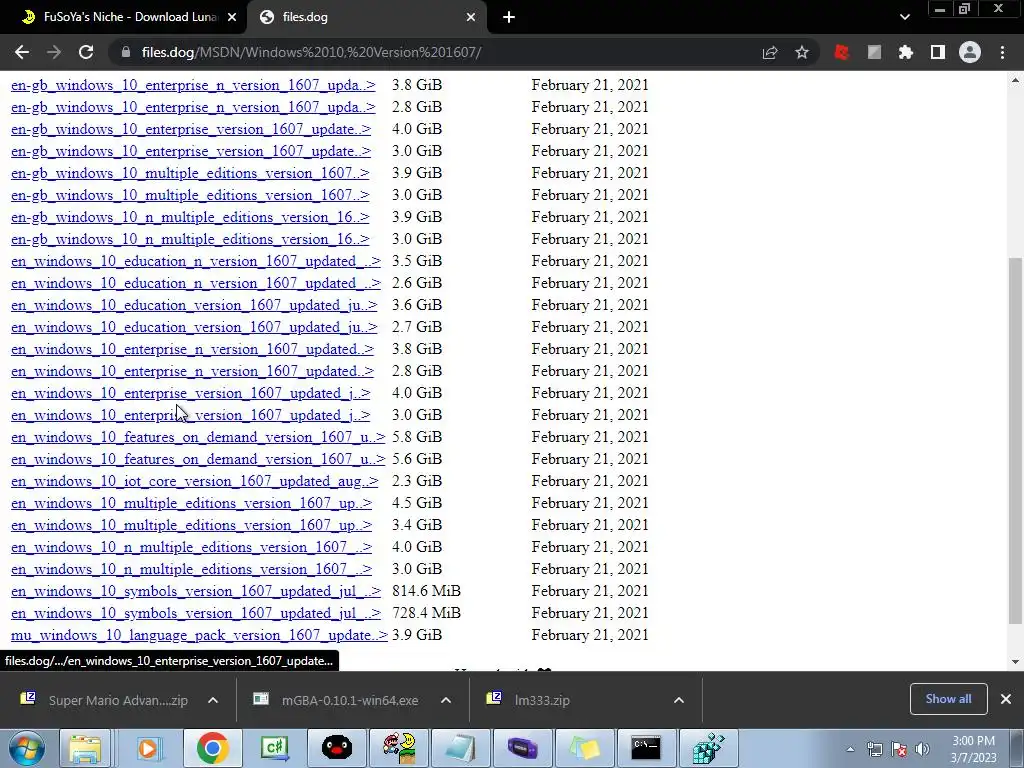Open en_windows_10_symbols 814.6 MiB link
Viewport: 1024px width, 768px height.
196,591
